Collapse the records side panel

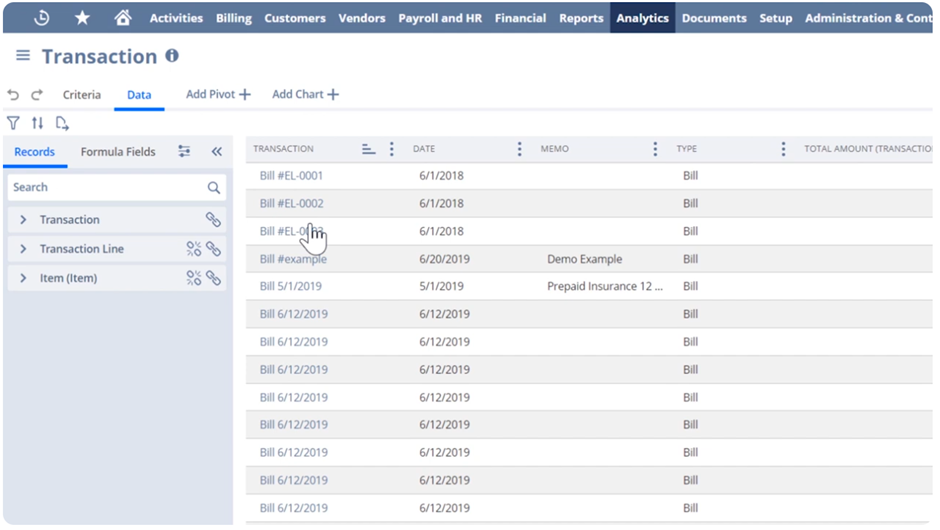coord(216,152)
